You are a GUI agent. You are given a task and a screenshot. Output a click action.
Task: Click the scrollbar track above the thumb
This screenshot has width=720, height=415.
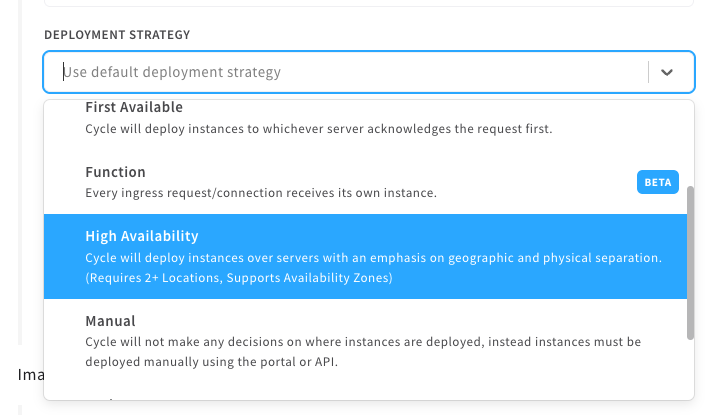pyautogui.click(x=689, y=140)
